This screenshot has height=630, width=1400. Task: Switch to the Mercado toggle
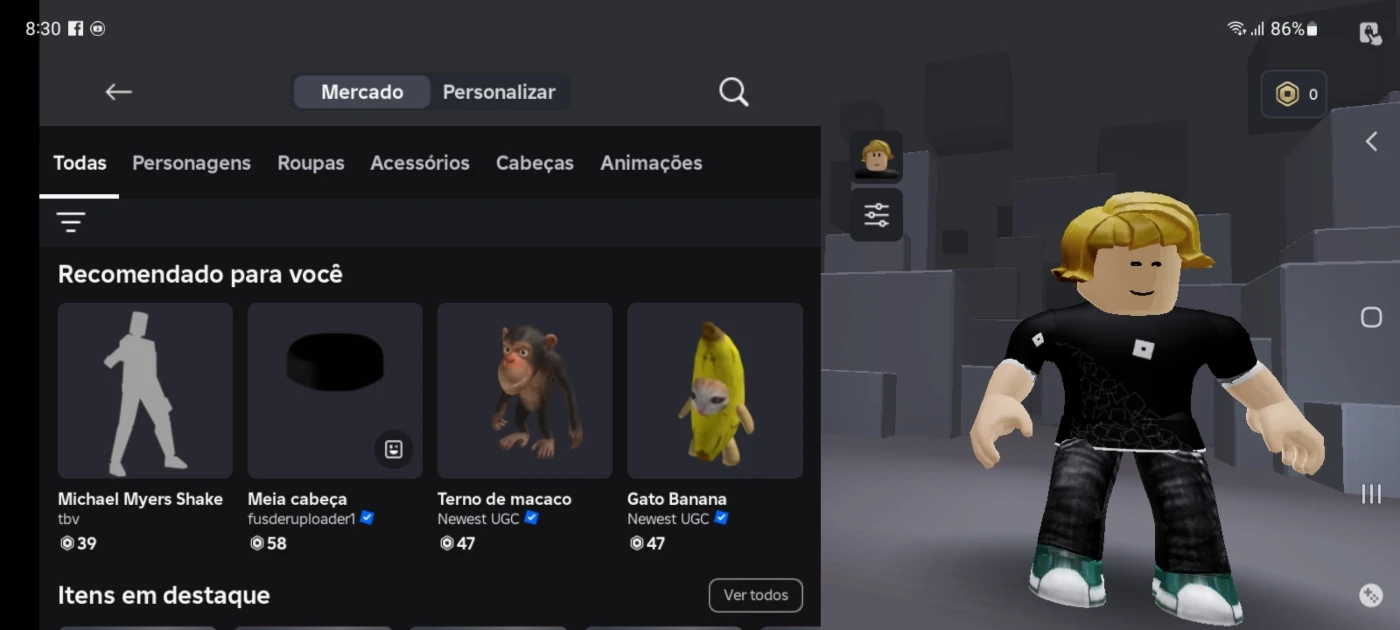(362, 92)
